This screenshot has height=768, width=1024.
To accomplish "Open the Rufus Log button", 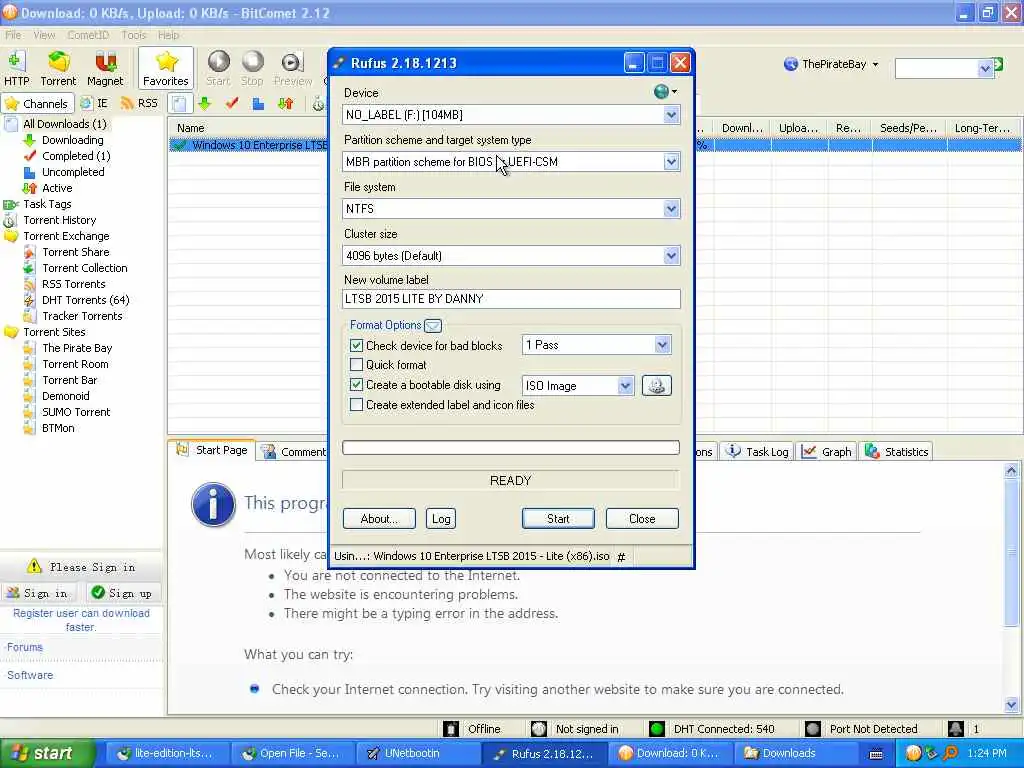I will pos(441,519).
